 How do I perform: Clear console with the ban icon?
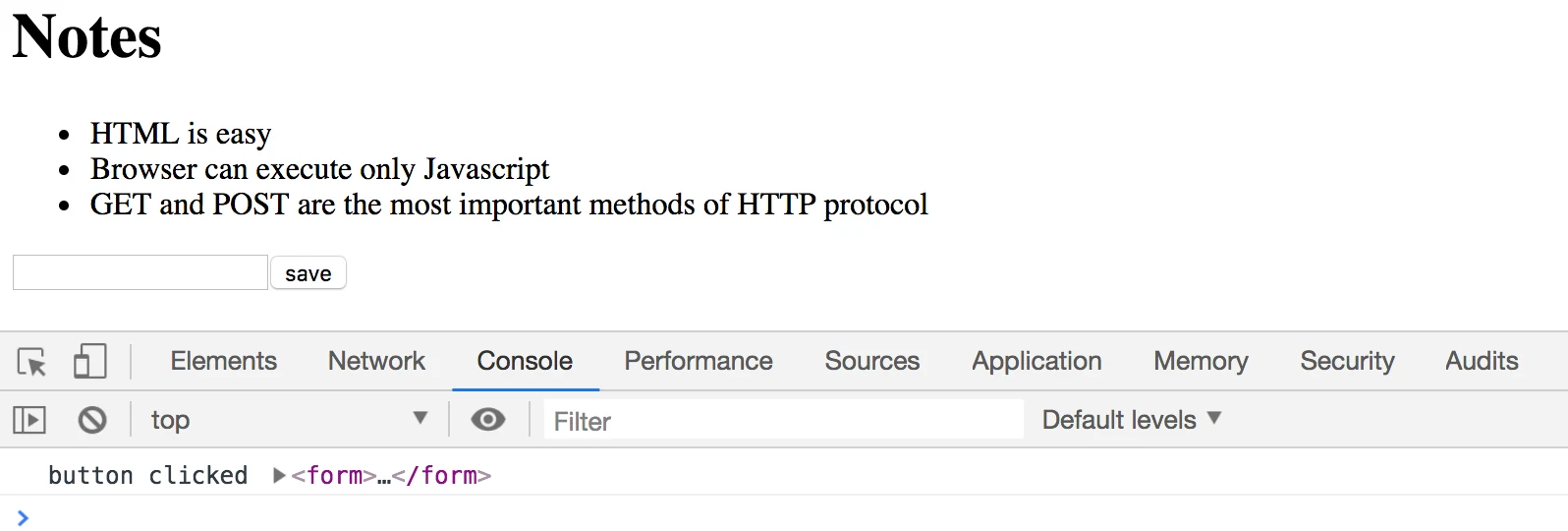click(92, 421)
